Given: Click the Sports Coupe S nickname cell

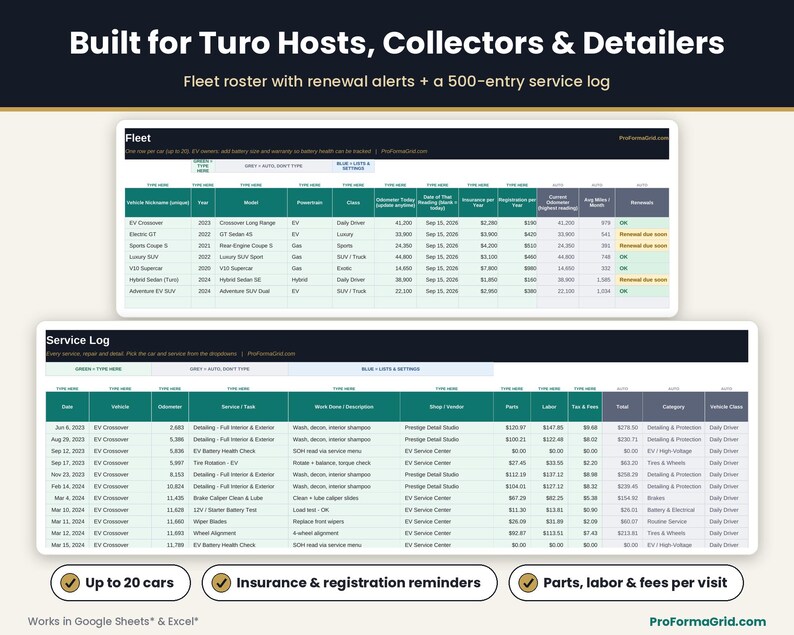Looking at the screenshot, I should [158, 246].
